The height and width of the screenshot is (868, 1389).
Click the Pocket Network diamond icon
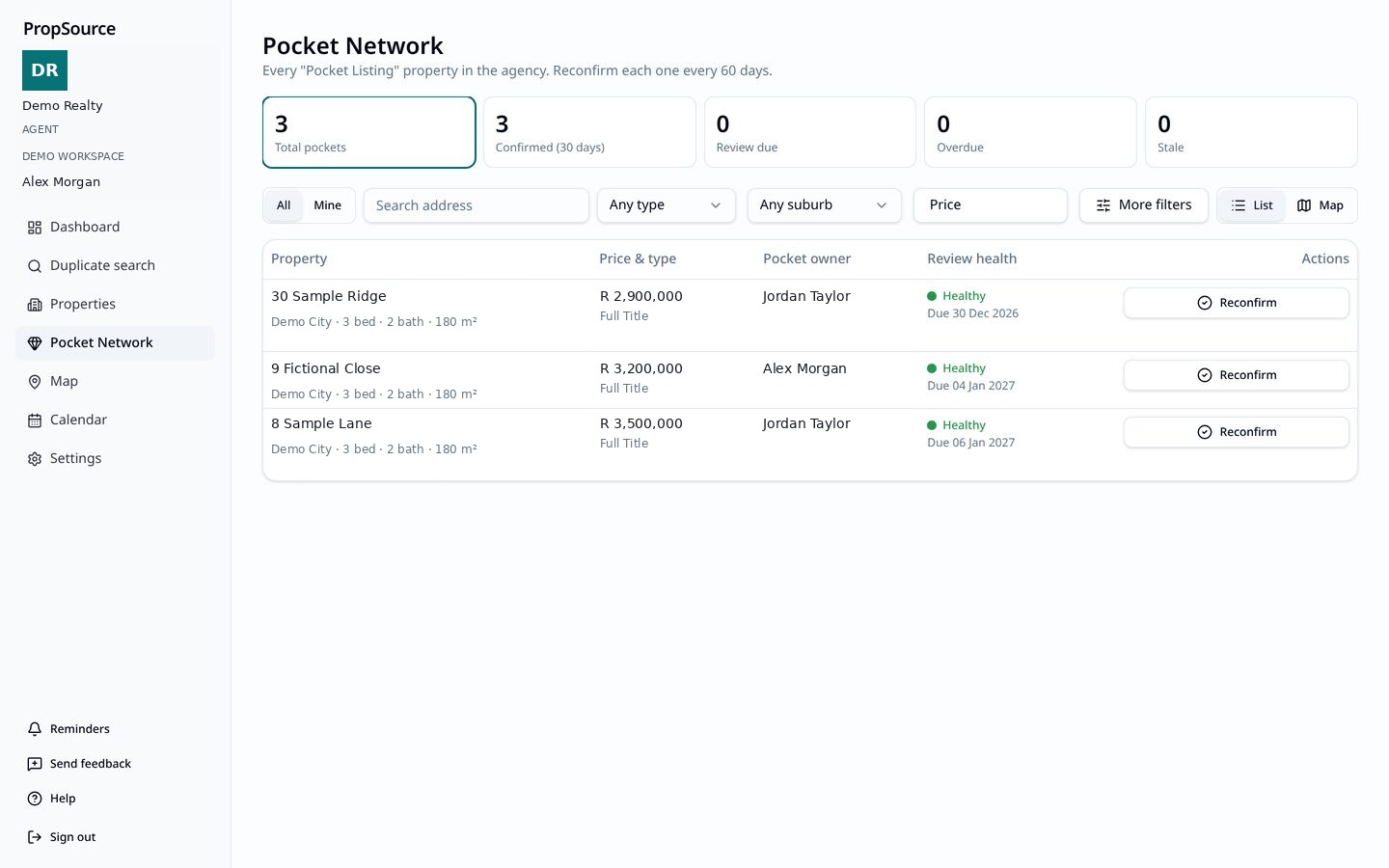point(35,343)
